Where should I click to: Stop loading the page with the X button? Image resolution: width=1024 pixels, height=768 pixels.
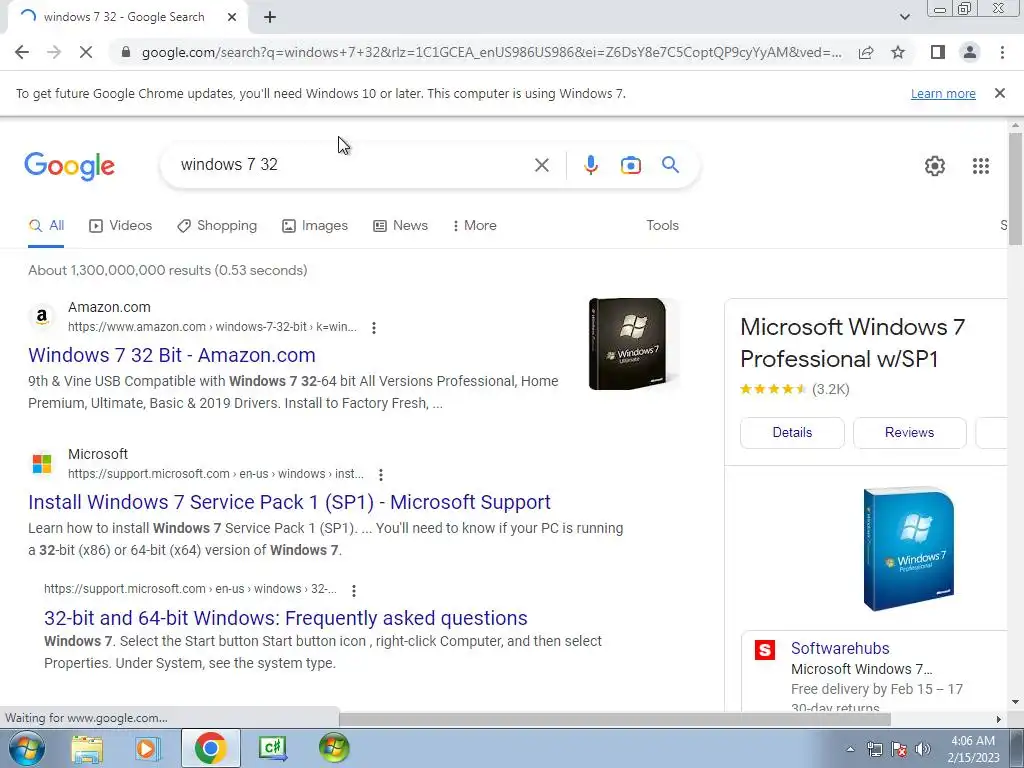pyautogui.click(x=86, y=52)
